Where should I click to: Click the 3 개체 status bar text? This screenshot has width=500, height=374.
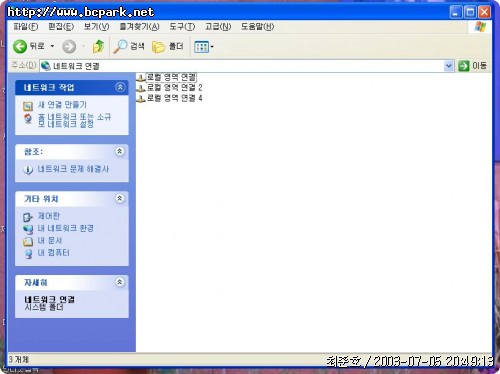coord(19,360)
